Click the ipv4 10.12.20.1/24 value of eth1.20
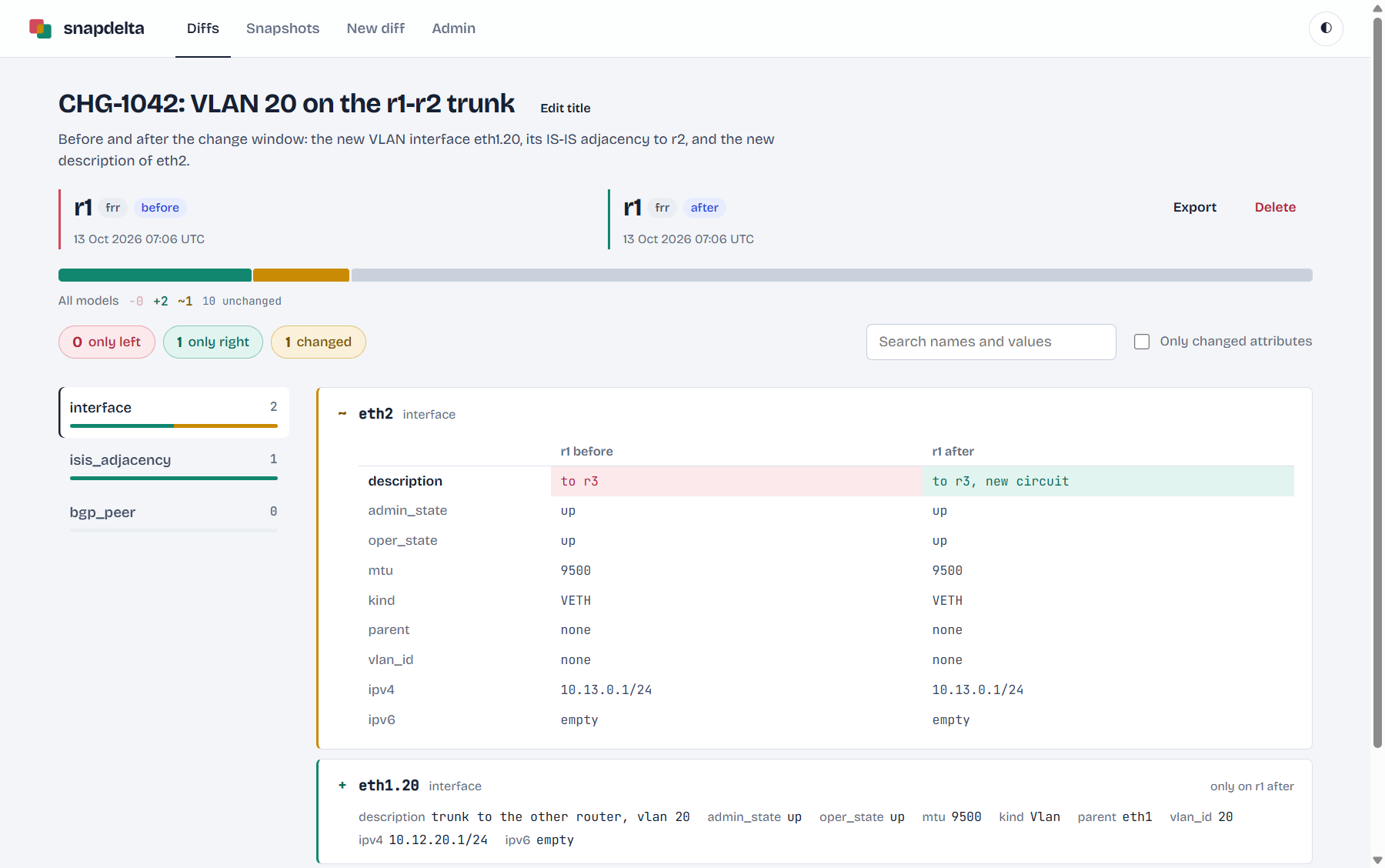Viewport: 1385px width, 868px height. coord(438,840)
